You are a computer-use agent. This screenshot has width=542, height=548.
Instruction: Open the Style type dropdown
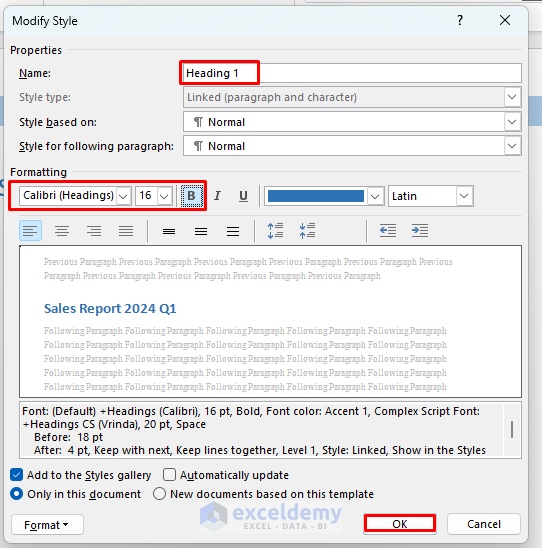(x=512, y=97)
